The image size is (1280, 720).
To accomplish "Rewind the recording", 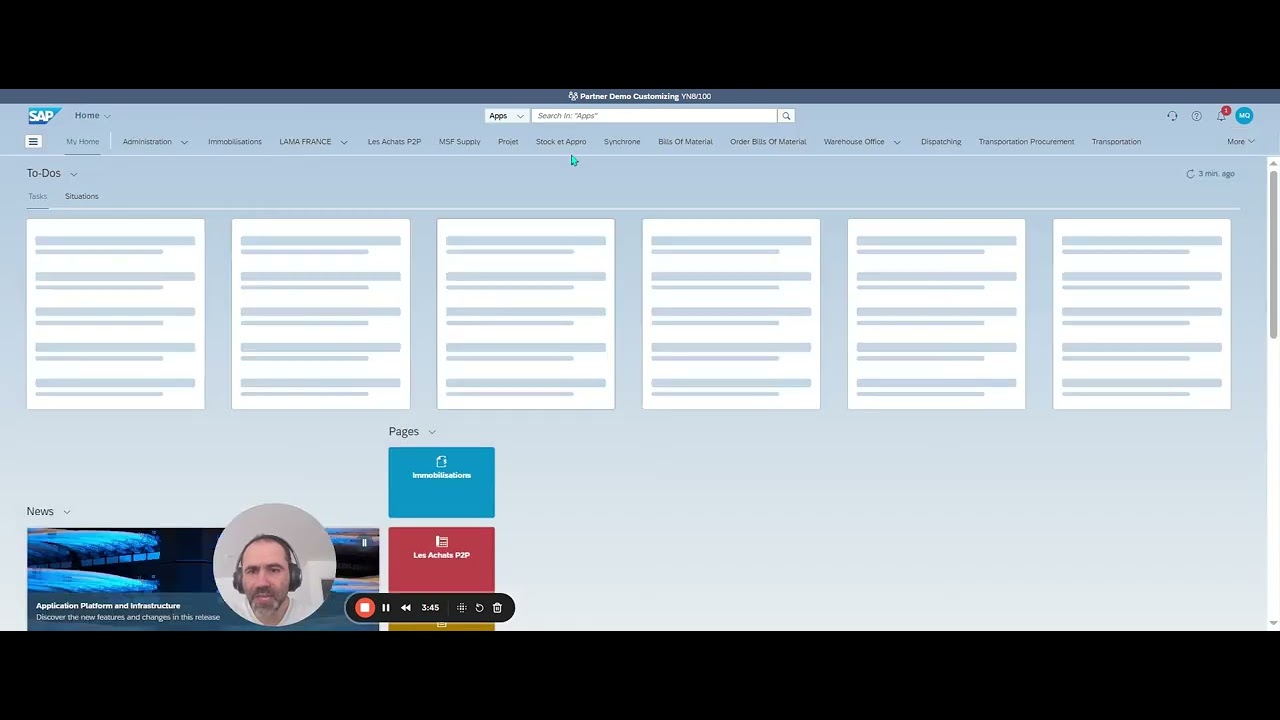I will pos(406,608).
